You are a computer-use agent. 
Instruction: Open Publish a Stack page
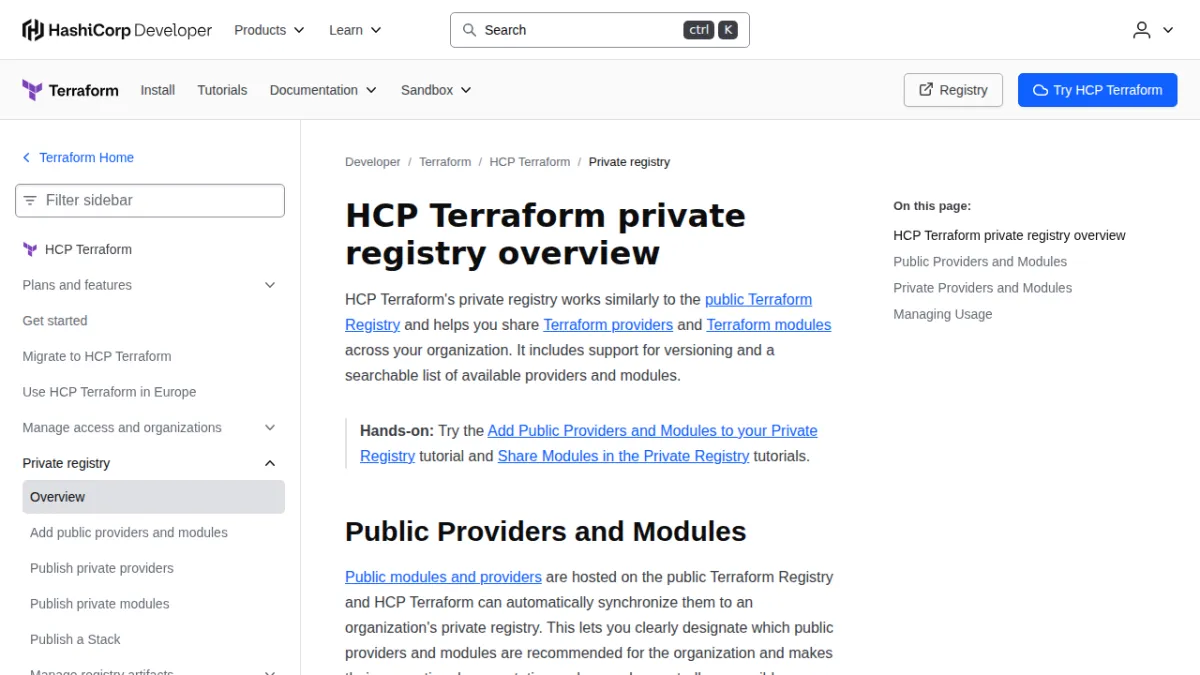point(75,640)
